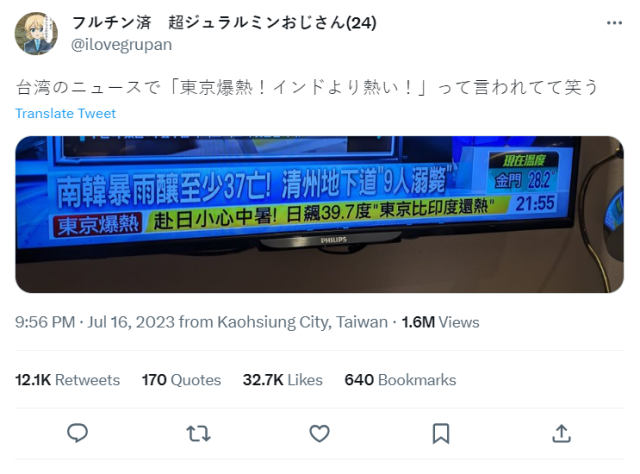
Task: Open the reply icon below the tweet
Action: [x=78, y=433]
